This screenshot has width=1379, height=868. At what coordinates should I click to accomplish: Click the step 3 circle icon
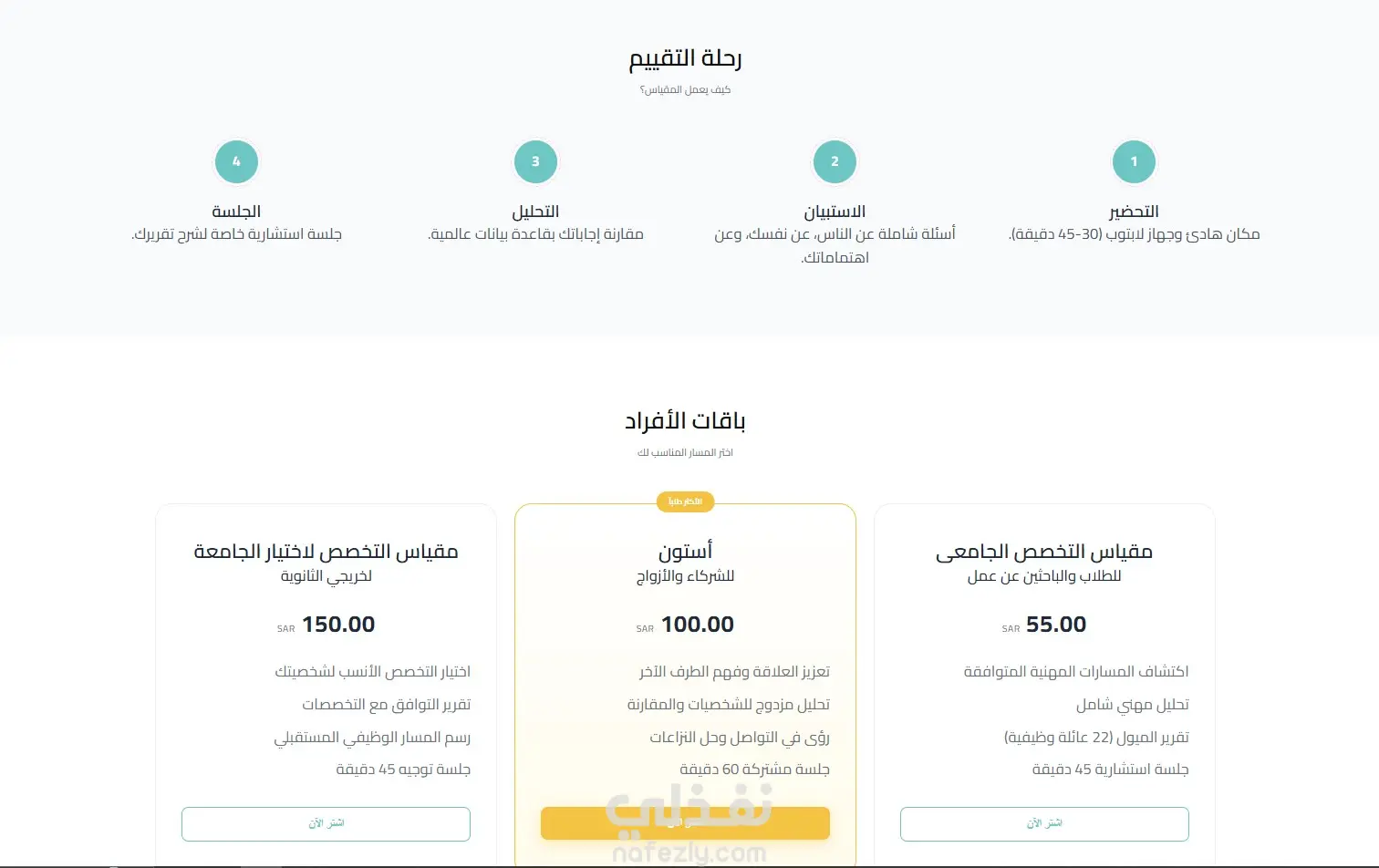point(535,162)
